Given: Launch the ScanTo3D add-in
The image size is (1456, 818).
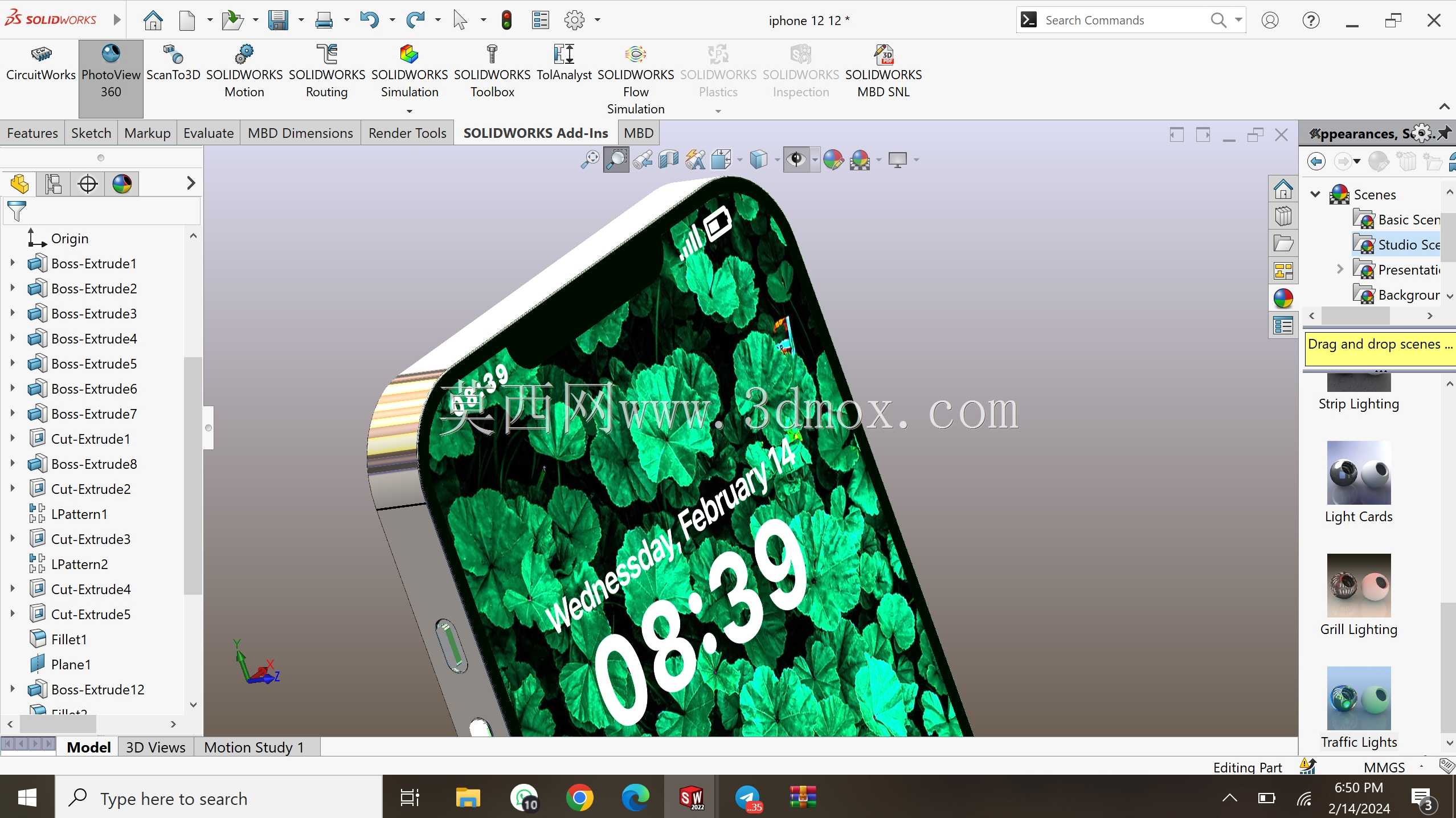Looking at the screenshot, I should [x=173, y=64].
